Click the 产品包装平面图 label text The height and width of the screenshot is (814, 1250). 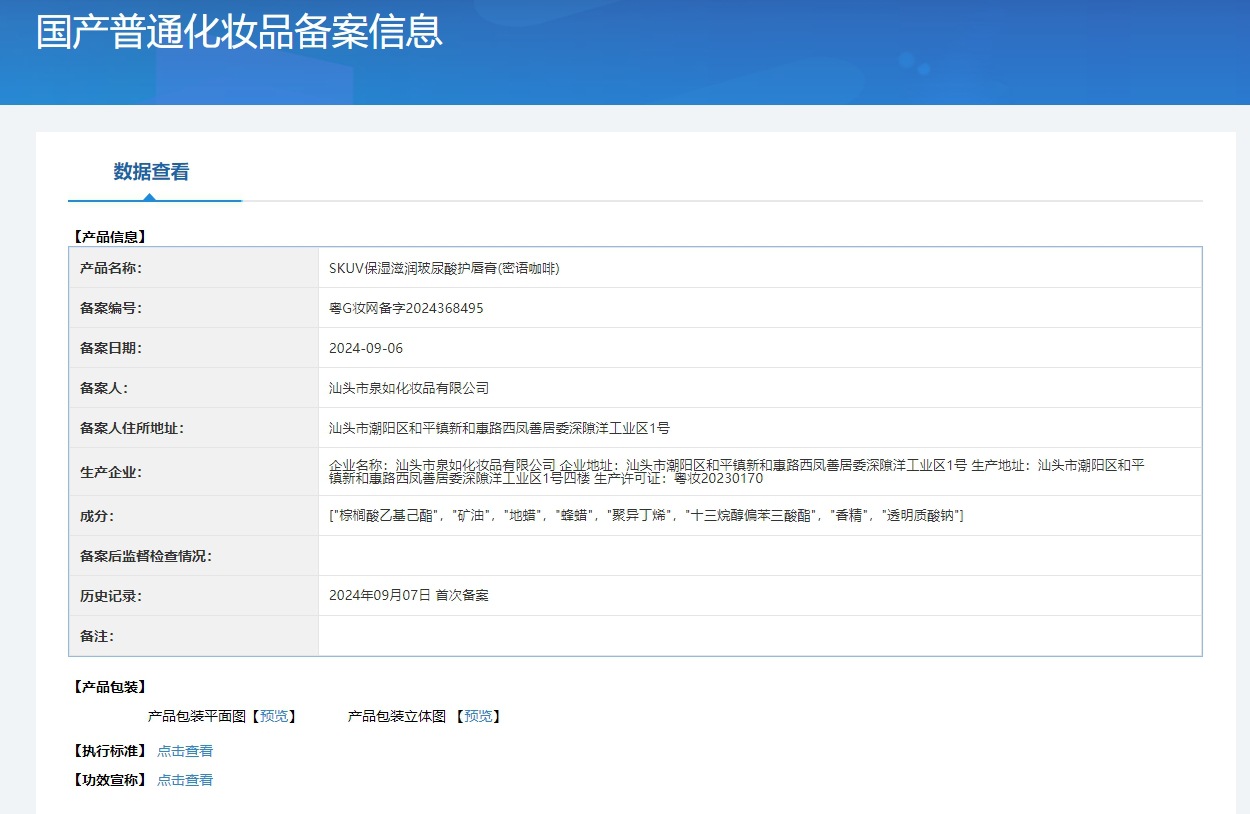(x=197, y=716)
